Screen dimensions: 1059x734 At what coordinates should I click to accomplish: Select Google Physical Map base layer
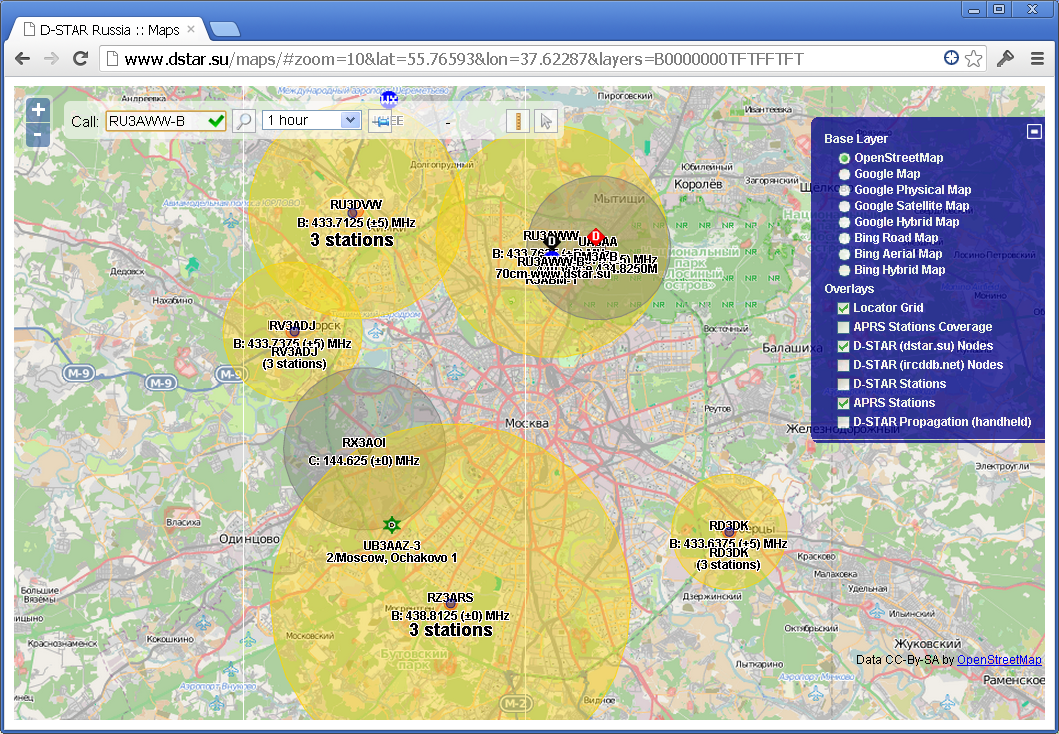pos(844,190)
